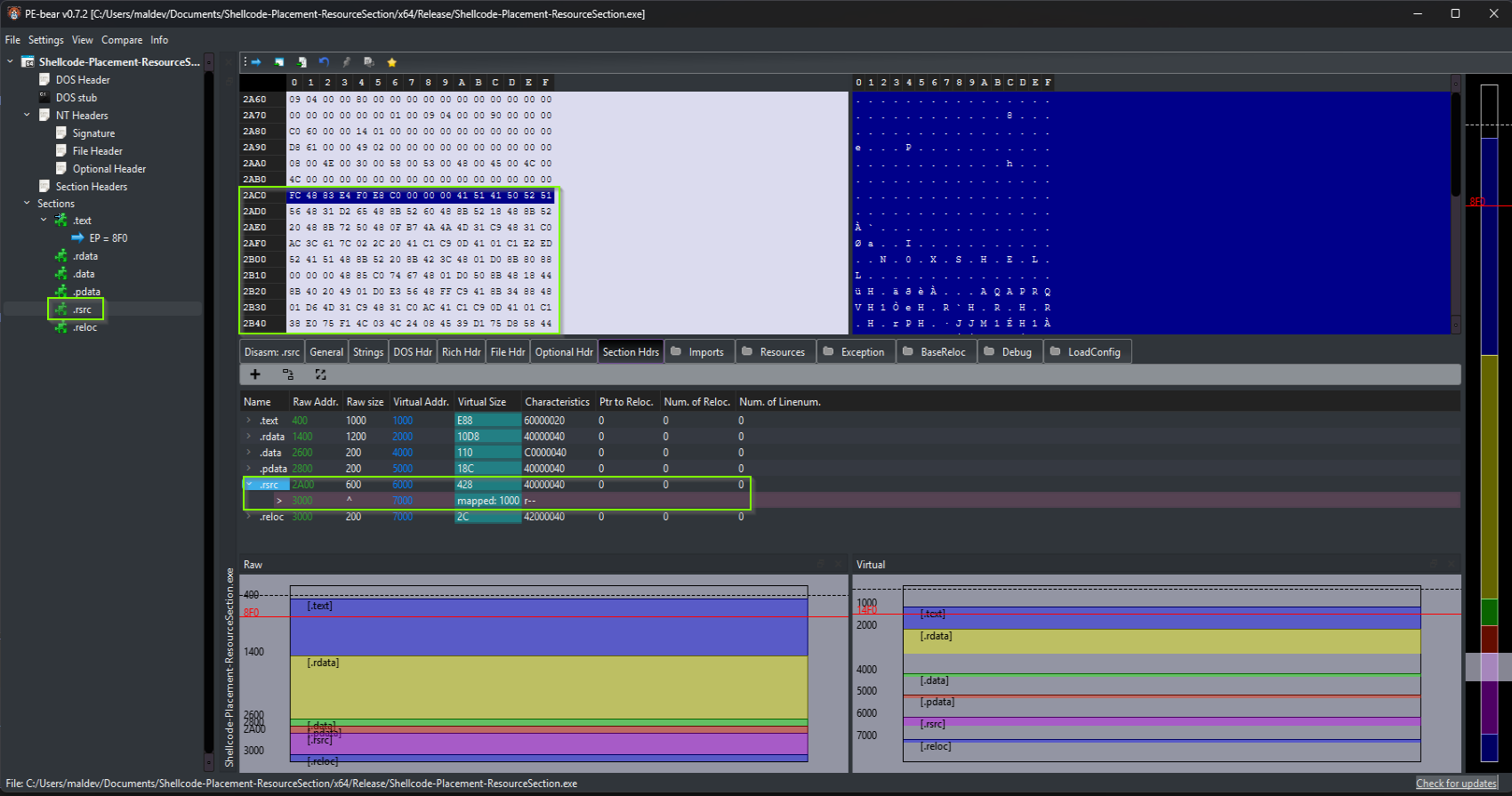Switch to the Disasm: .rsrc tab
The height and width of the screenshot is (796, 1512).
(272, 352)
